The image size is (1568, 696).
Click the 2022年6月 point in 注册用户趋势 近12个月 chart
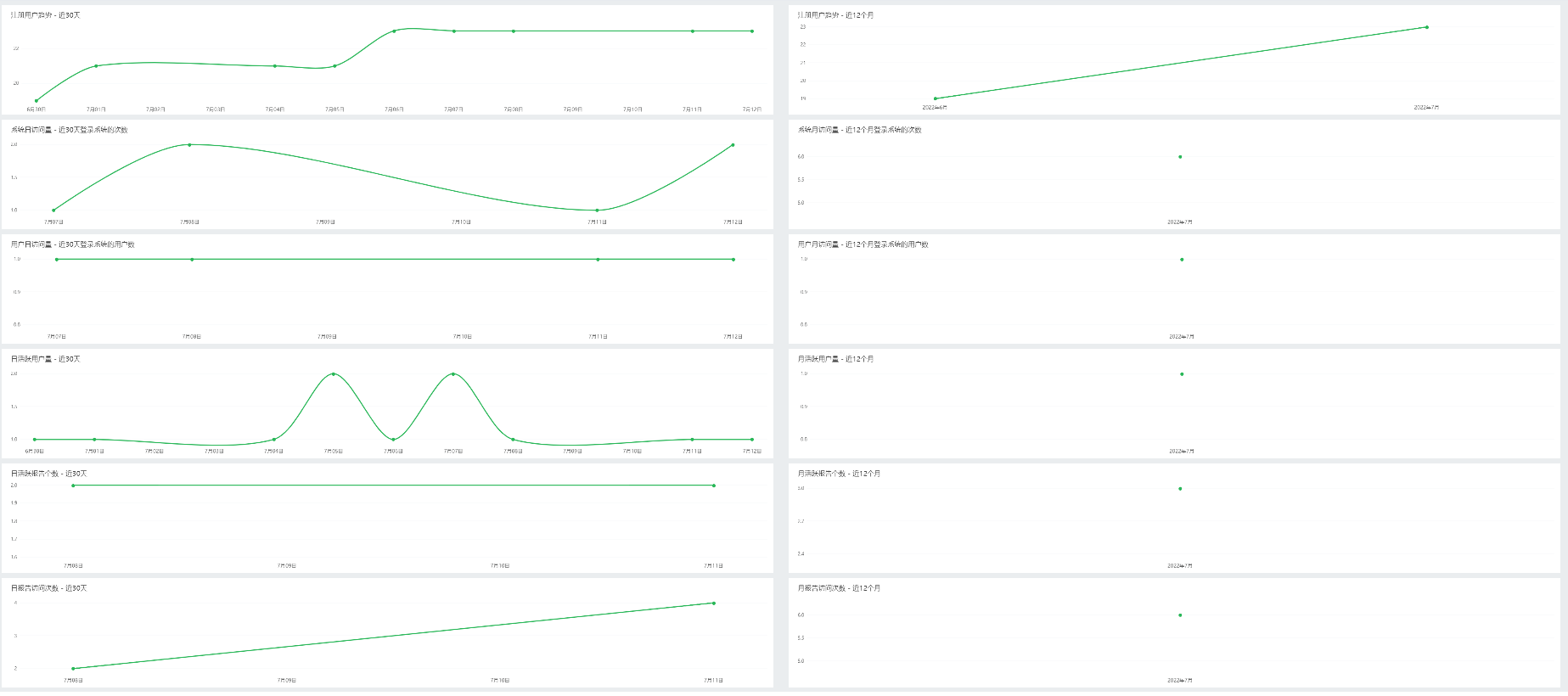(936, 98)
